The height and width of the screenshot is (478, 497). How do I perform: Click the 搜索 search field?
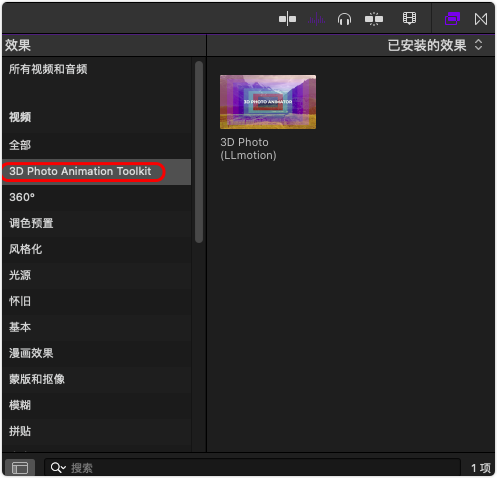(x=252, y=468)
